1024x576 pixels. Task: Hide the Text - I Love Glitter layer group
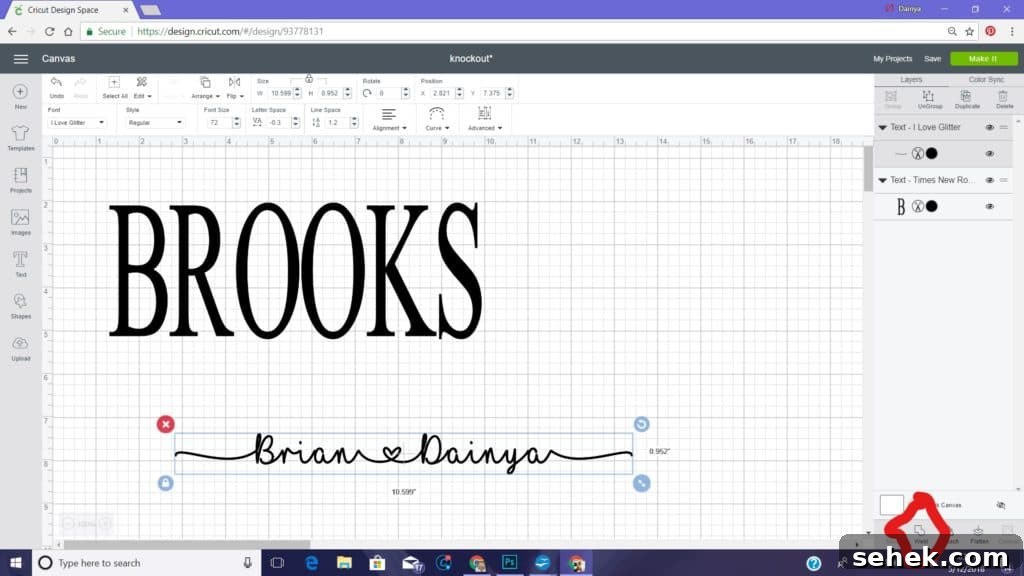coord(989,128)
